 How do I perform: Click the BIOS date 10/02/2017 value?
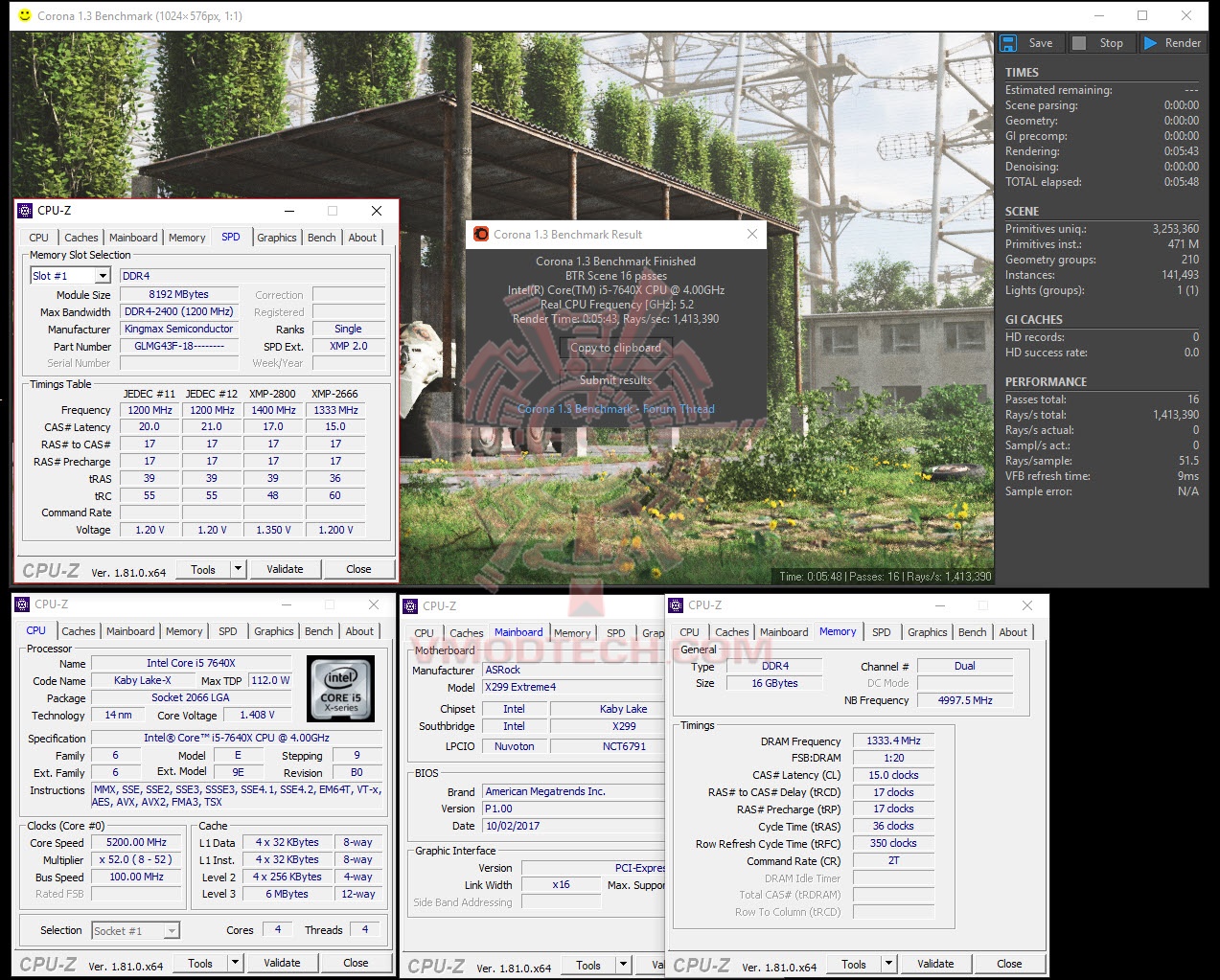pos(572,826)
